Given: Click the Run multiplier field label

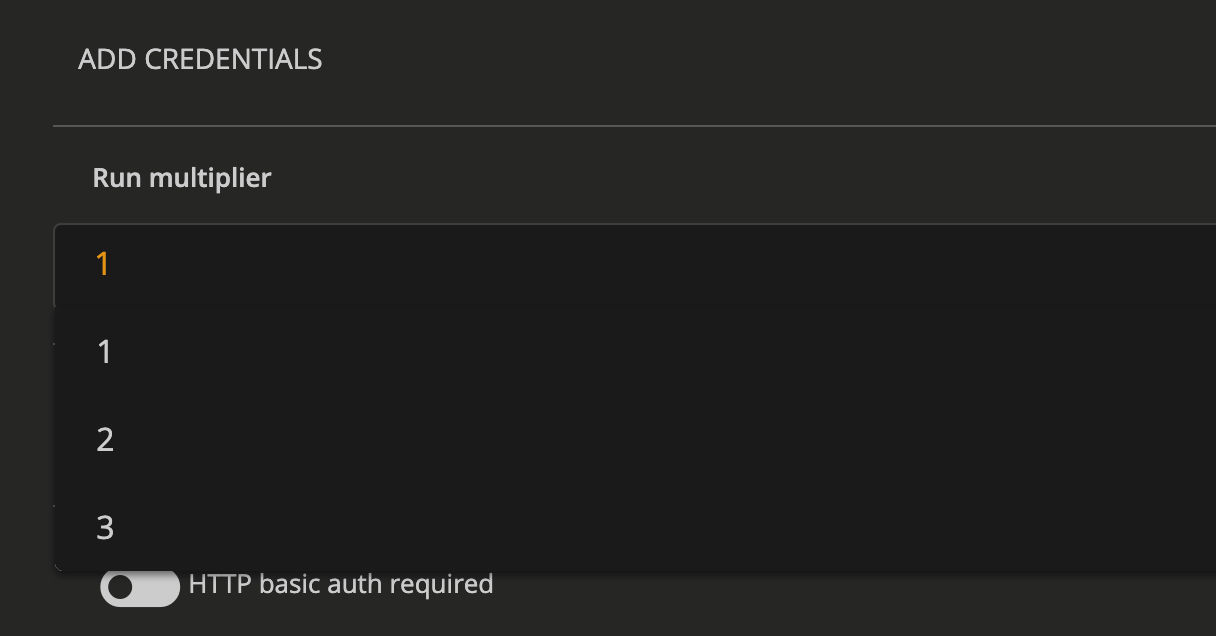Looking at the screenshot, I should (x=182, y=178).
